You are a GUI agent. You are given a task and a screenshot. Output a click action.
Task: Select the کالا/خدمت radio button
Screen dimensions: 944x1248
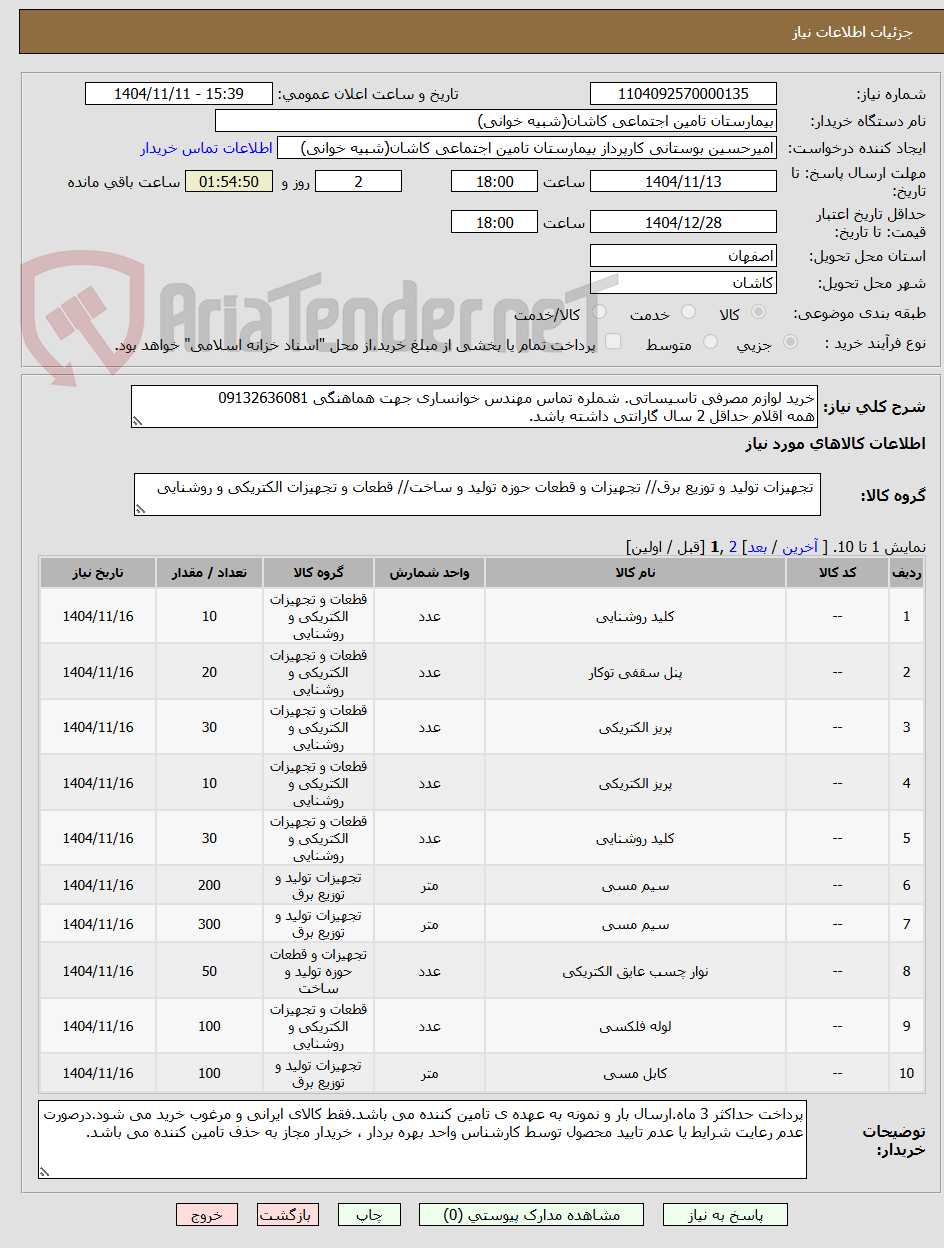pyautogui.click(x=598, y=314)
